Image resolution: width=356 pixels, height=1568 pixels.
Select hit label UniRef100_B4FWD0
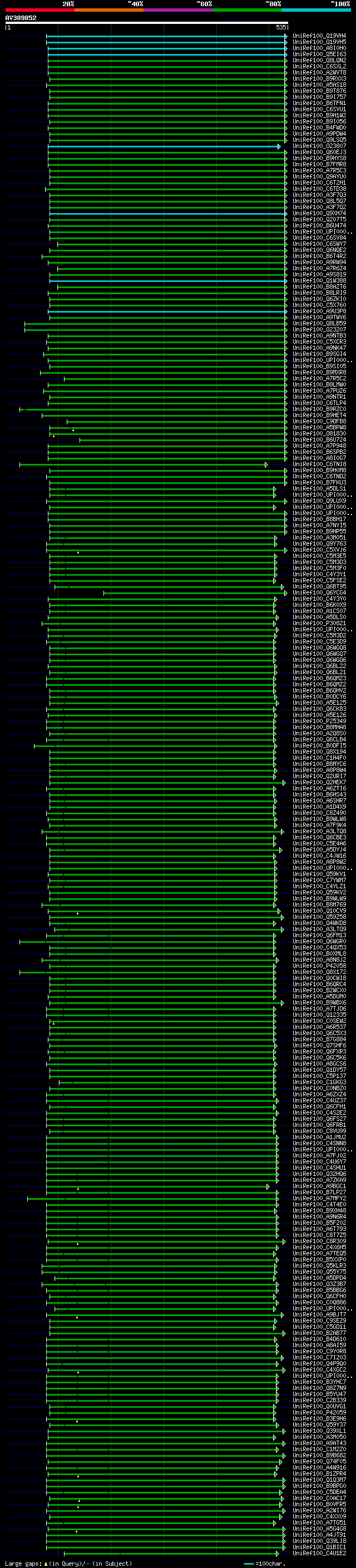coord(319,128)
